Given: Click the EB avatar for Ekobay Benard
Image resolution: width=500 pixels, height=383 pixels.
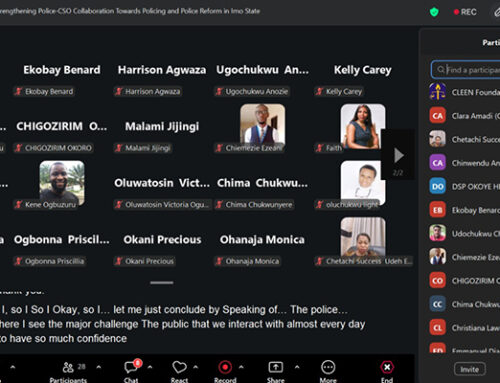Looking at the screenshot, I should coord(437,210).
